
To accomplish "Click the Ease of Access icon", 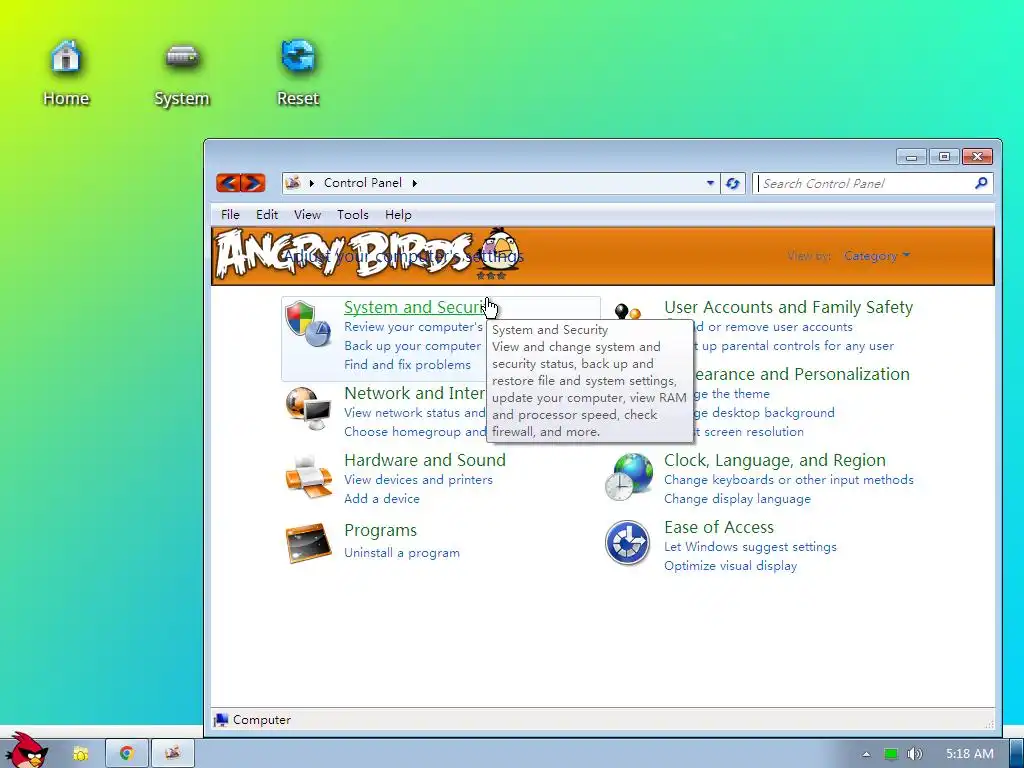I will pyautogui.click(x=627, y=543).
